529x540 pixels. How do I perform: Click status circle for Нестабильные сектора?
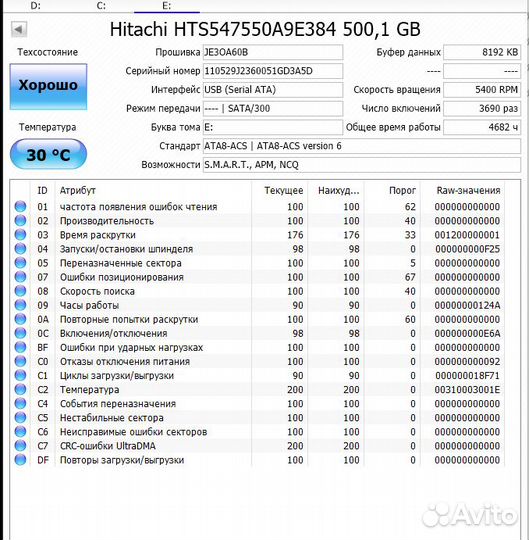coord(21,418)
